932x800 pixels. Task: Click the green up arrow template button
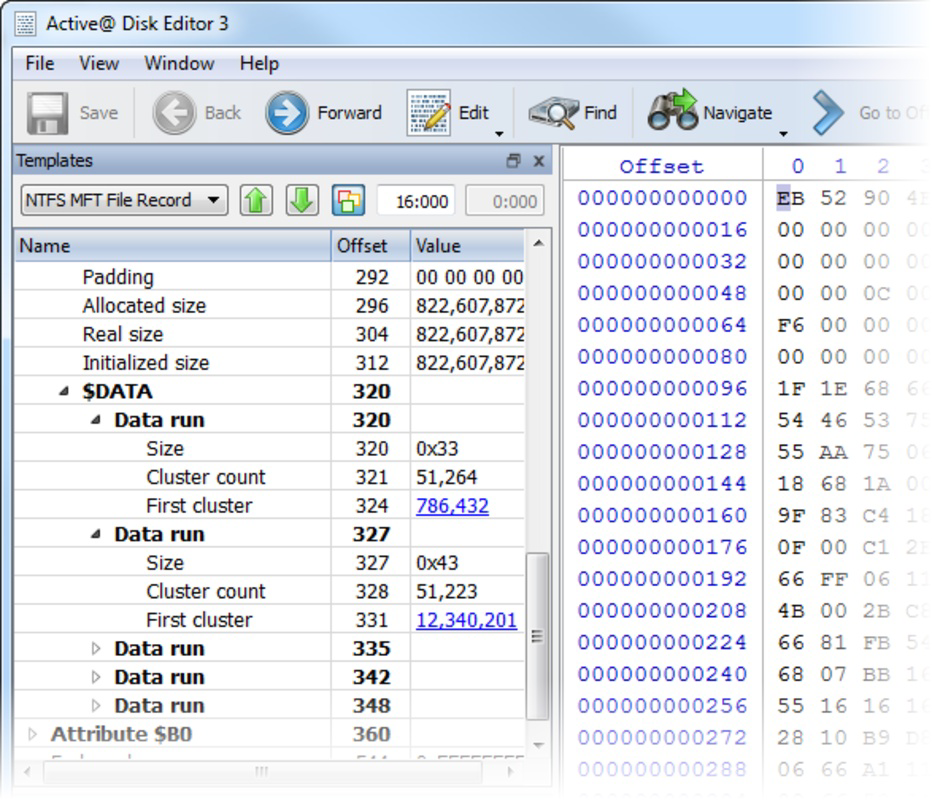click(256, 200)
